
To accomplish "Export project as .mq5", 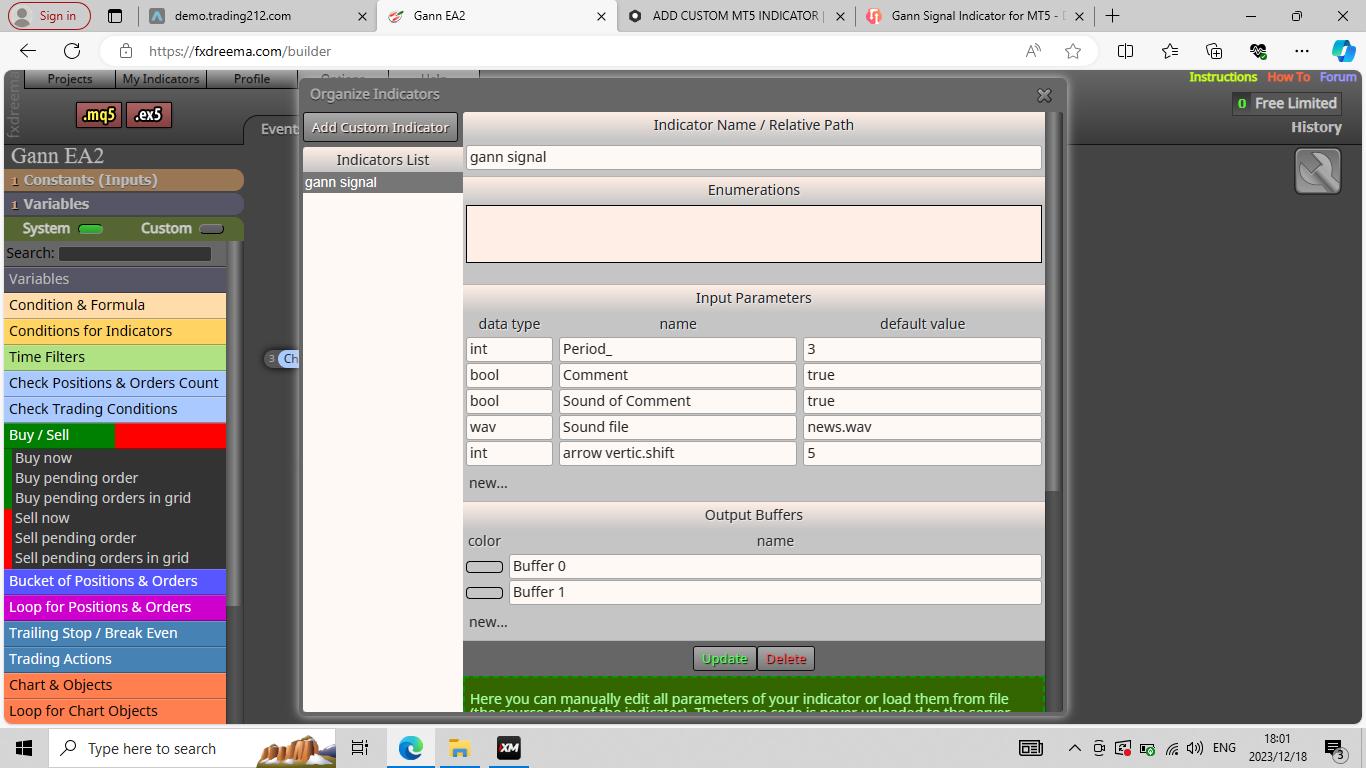I will 99,115.
